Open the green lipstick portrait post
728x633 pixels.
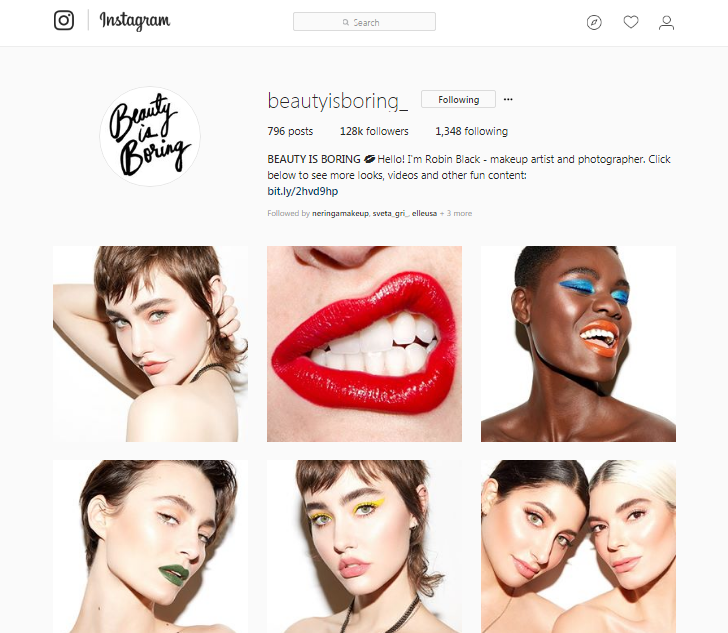click(150, 547)
